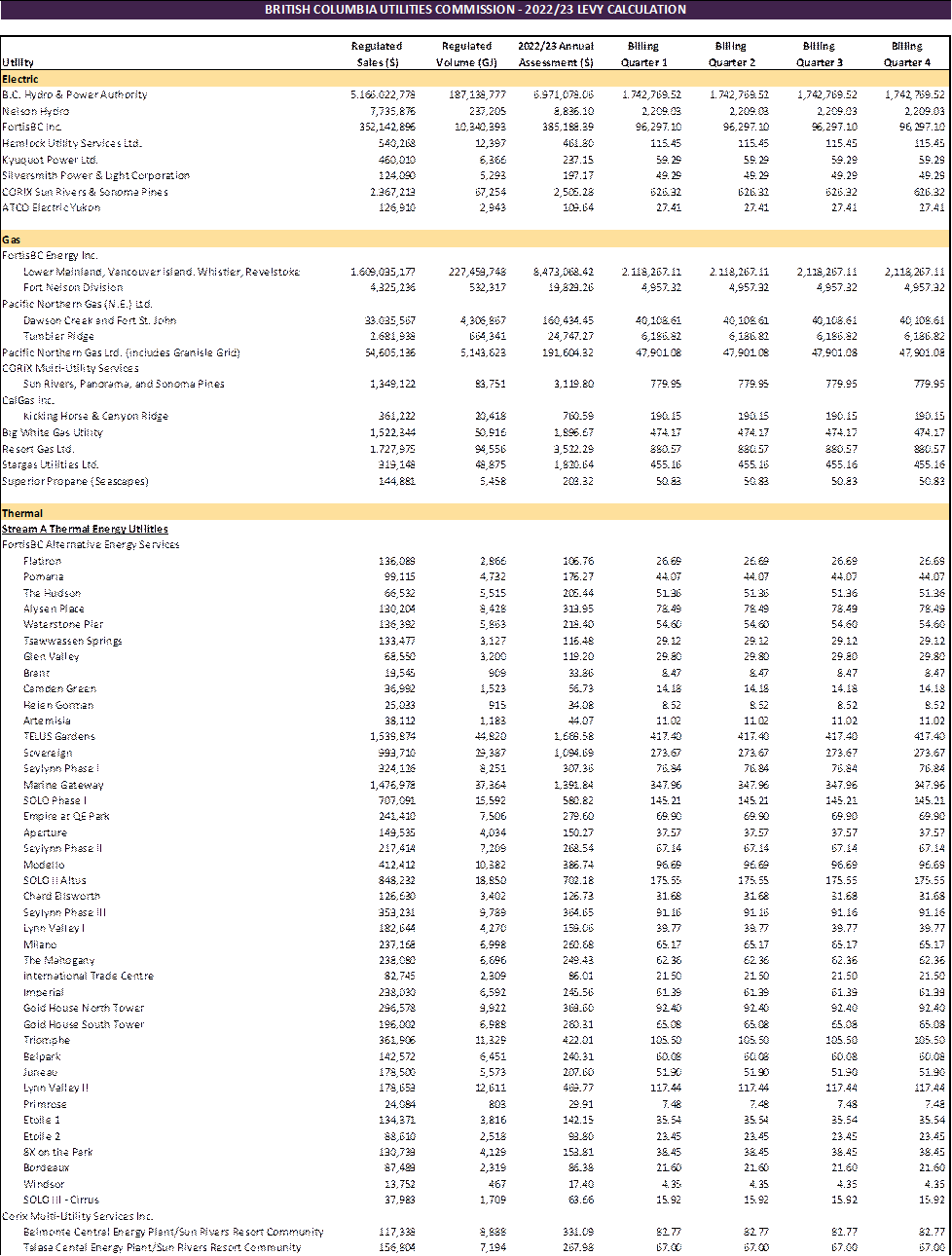Select the 'Waterstone Pier' row name
Viewport: 952px width, 1256px height.
(x=63, y=624)
